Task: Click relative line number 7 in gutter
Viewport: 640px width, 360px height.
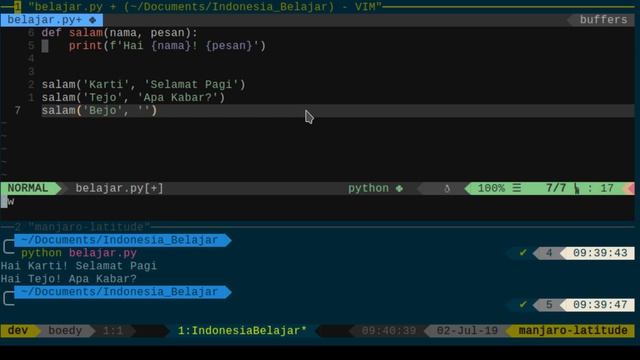Action: tap(18, 111)
